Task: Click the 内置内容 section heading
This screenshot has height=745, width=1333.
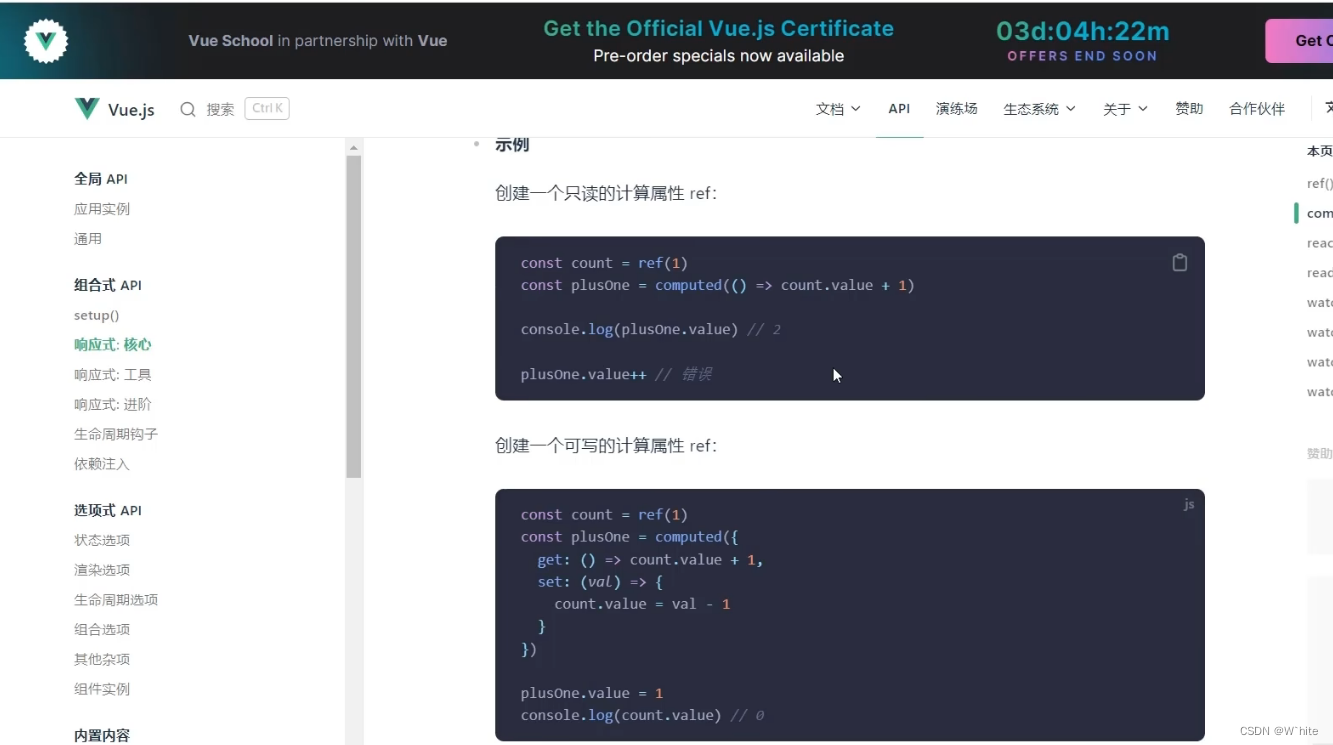Action: (102, 735)
